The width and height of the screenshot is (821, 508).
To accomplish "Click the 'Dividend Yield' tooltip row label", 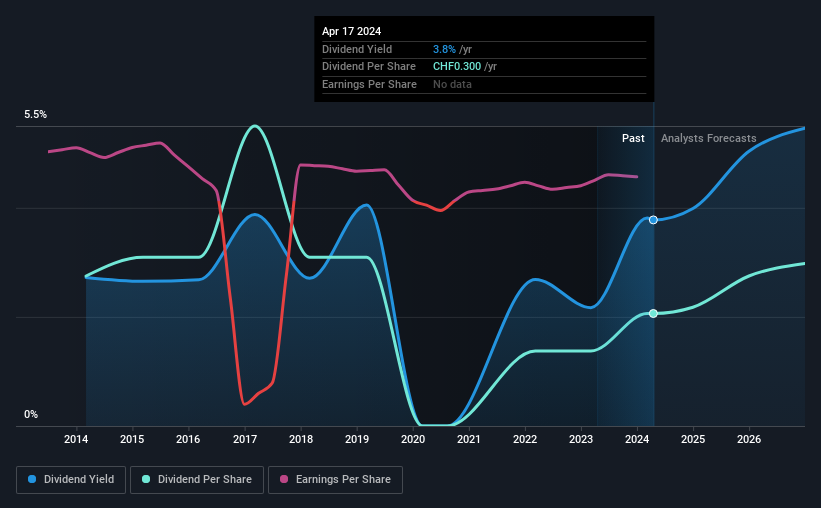I will pos(357,49).
